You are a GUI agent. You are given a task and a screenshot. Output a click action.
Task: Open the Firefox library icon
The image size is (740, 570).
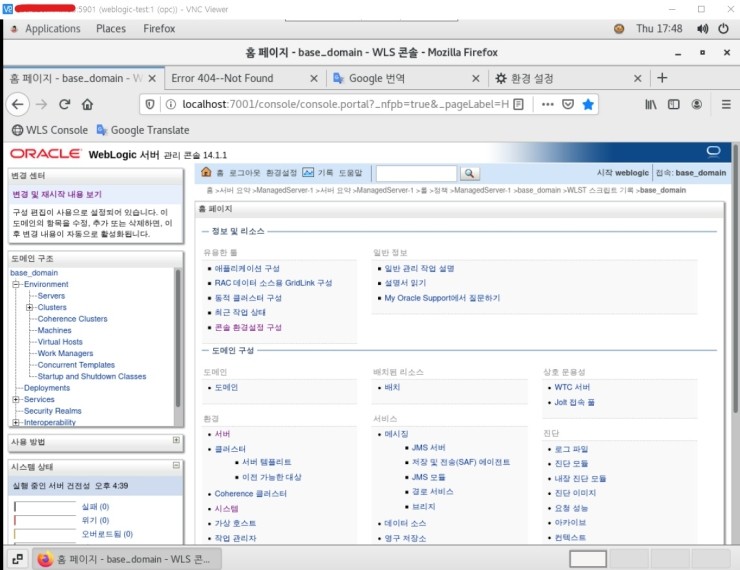[x=651, y=104]
